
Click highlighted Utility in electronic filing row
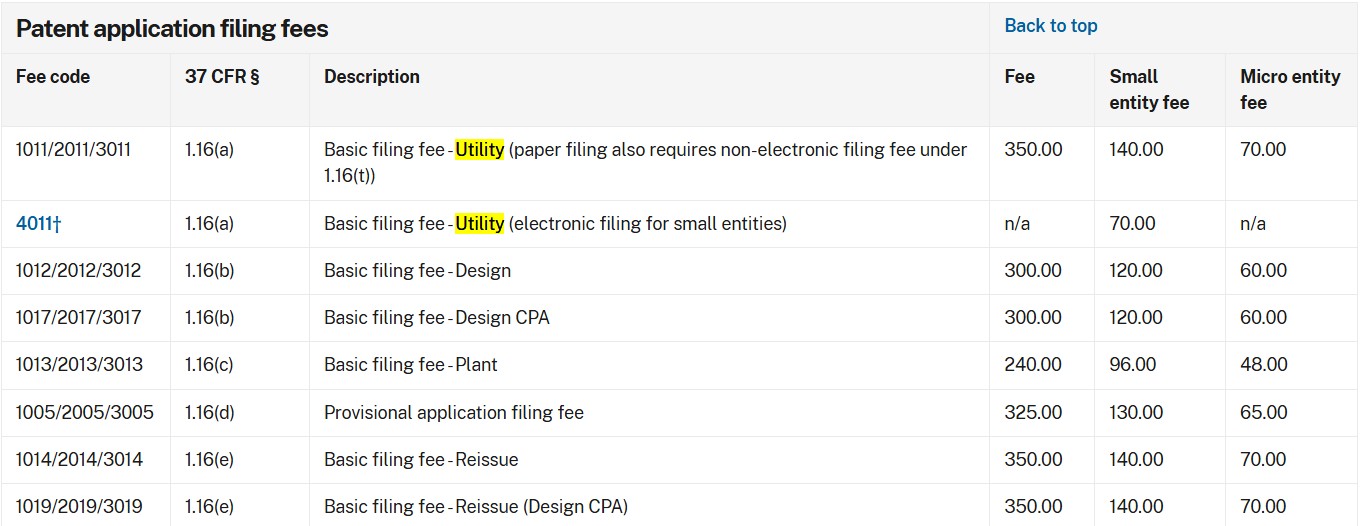(x=480, y=224)
